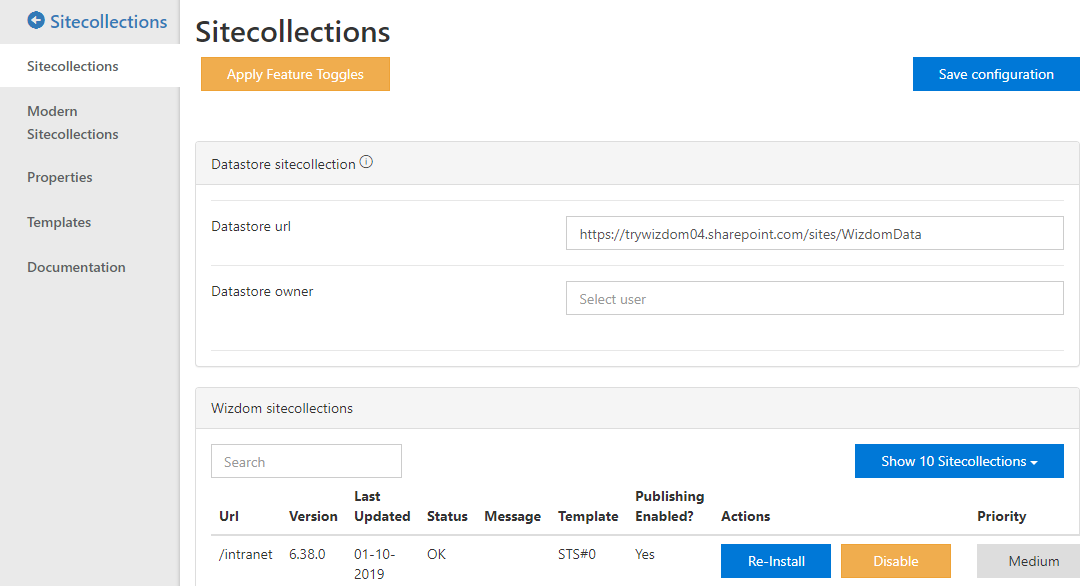Image resolution: width=1091 pixels, height=586 pixels.
Task: Click the Yes publishing enabled cell
Action: coord(645,555)
